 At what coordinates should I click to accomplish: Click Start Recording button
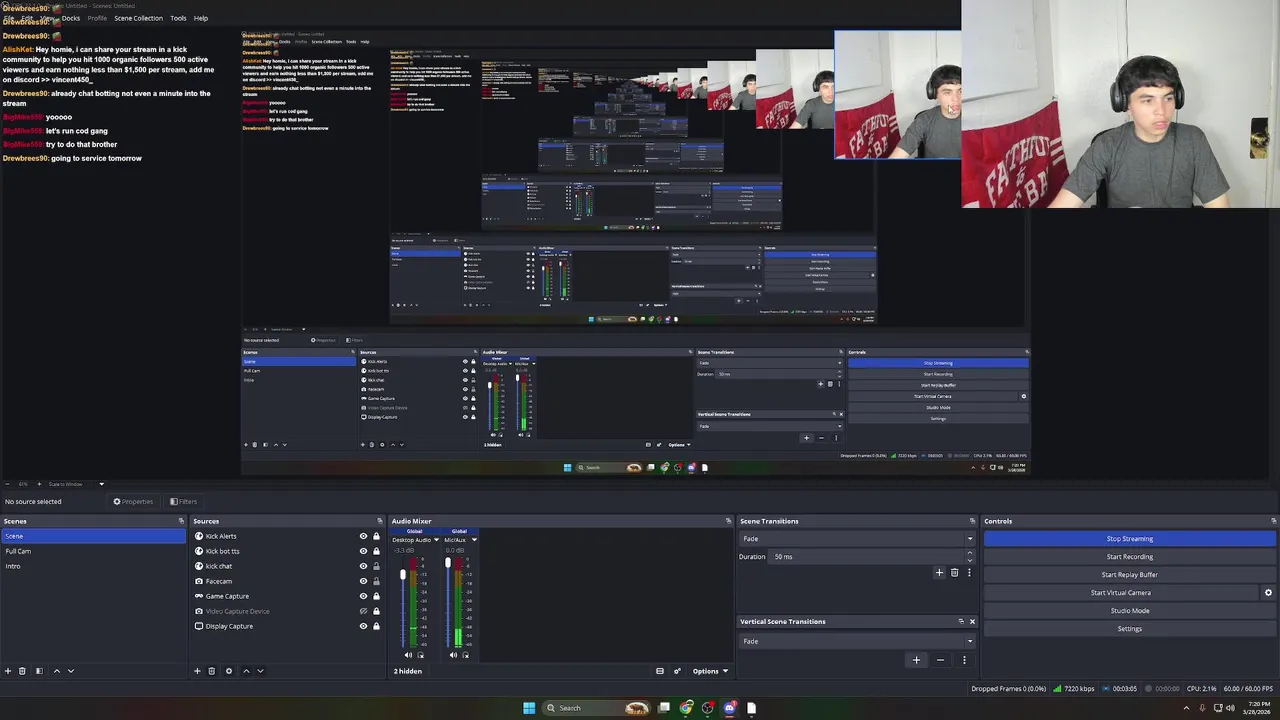(1130, 557)
